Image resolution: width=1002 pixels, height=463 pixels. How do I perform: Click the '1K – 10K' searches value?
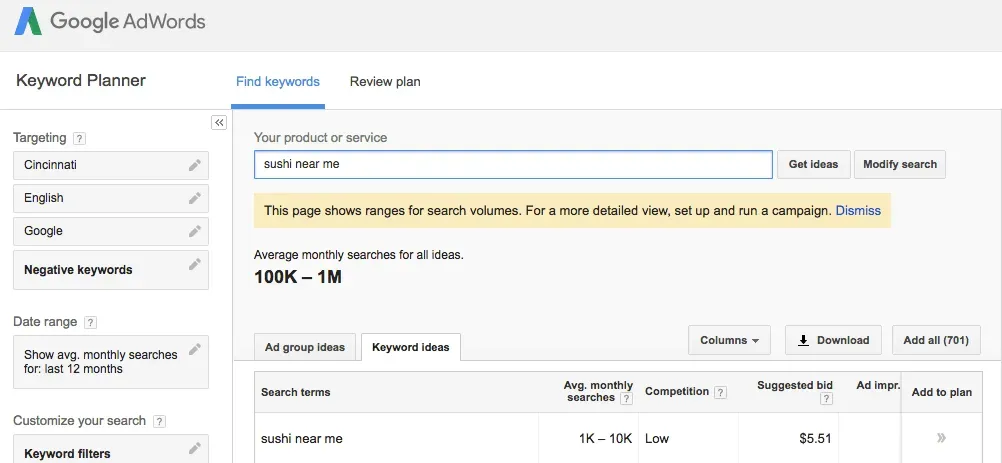pos(605,439)
